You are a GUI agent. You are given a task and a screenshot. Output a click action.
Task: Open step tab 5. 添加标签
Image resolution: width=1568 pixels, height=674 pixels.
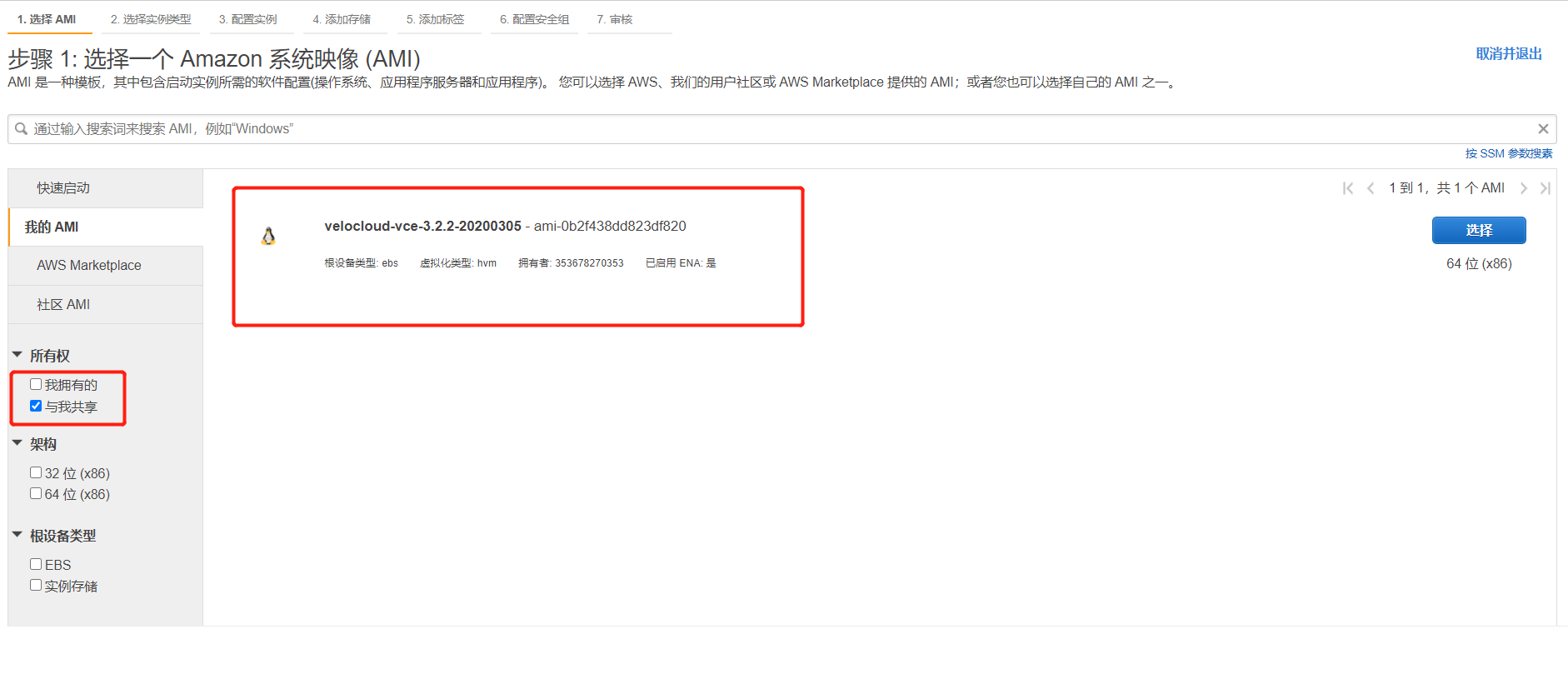click(436, 19)
